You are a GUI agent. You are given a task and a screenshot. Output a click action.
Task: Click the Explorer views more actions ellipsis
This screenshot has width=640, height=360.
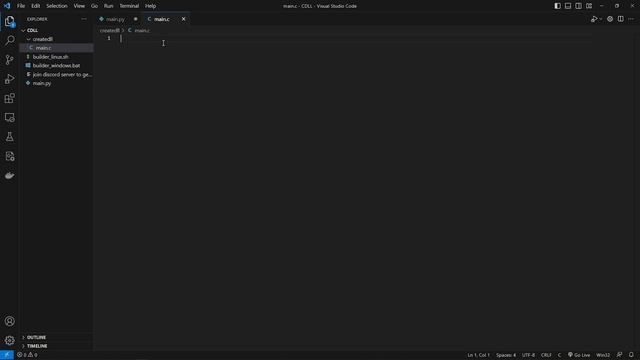tap(84, 19)
